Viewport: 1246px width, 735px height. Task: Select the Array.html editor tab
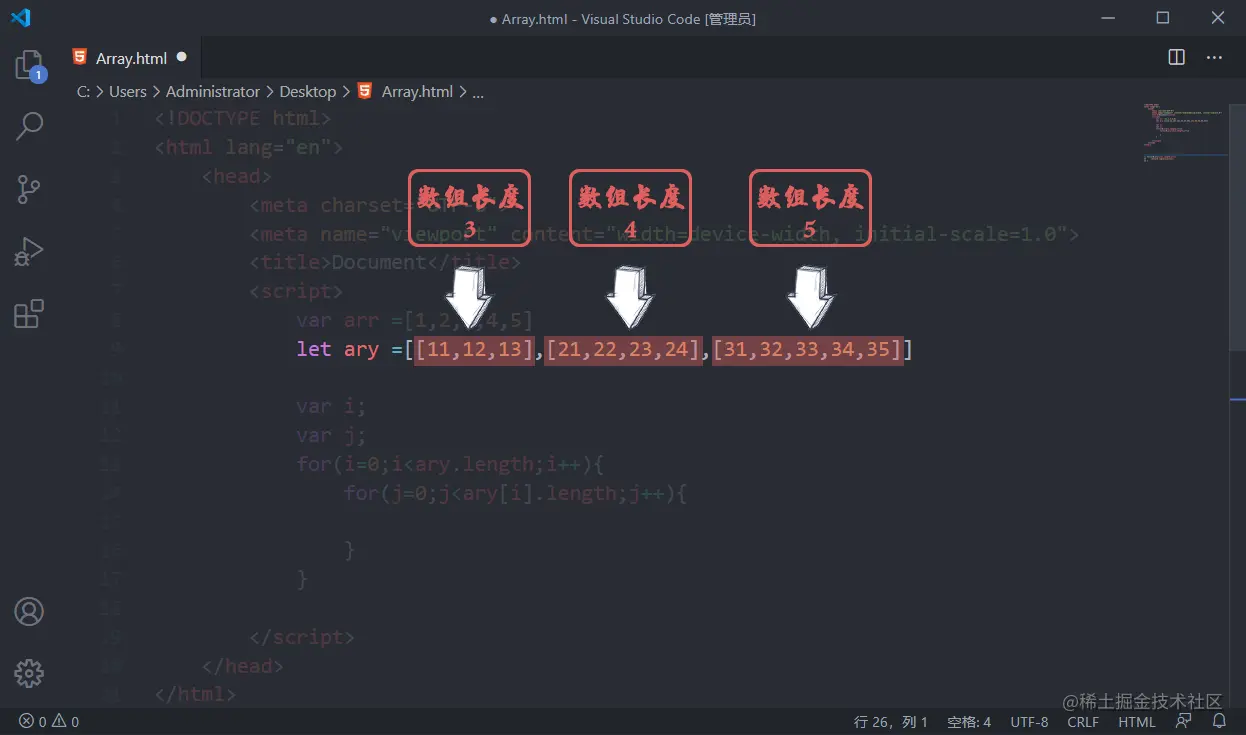coord(130,58)
